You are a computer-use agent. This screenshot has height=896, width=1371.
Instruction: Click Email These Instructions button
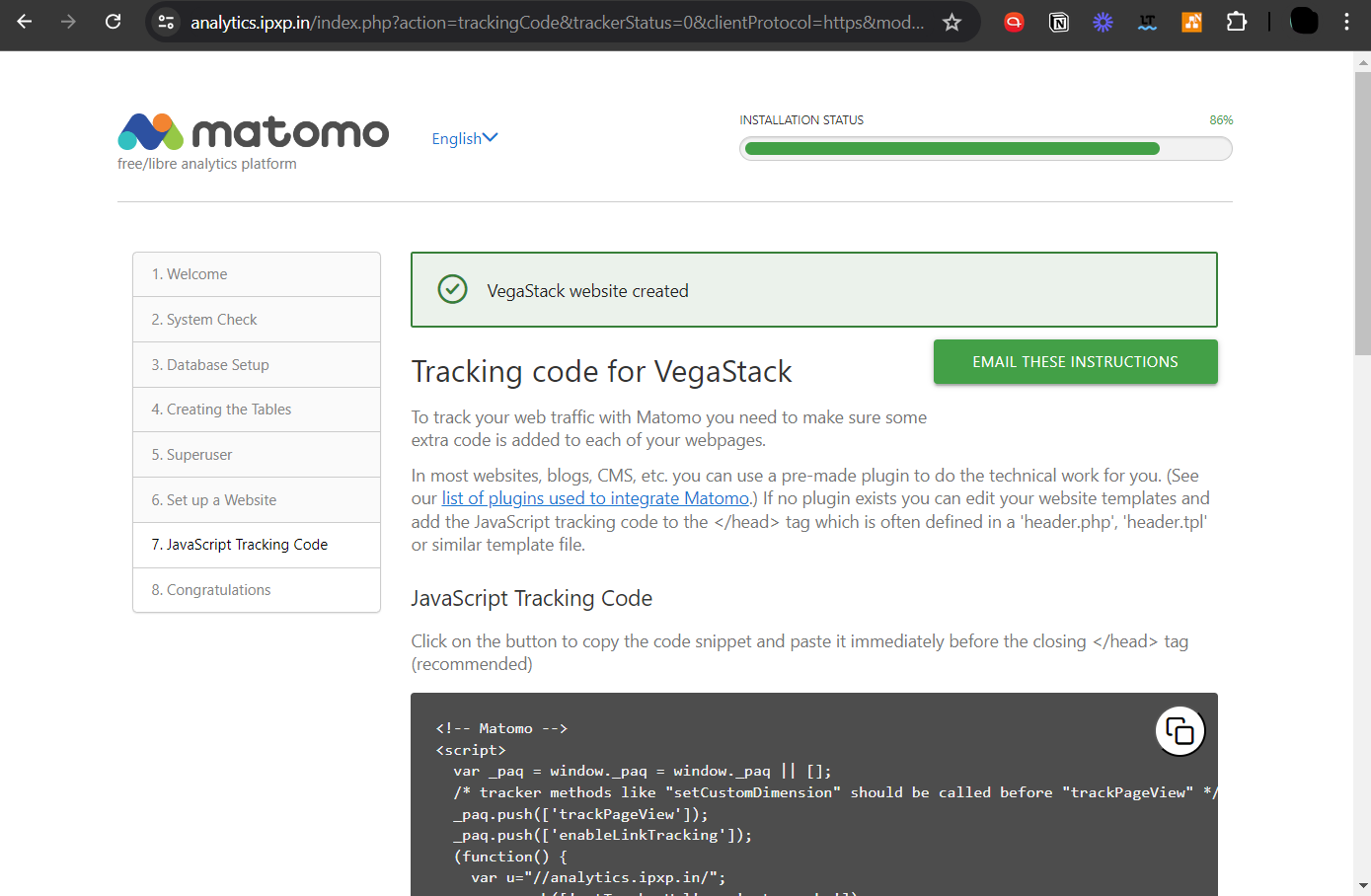(1075, 362)
